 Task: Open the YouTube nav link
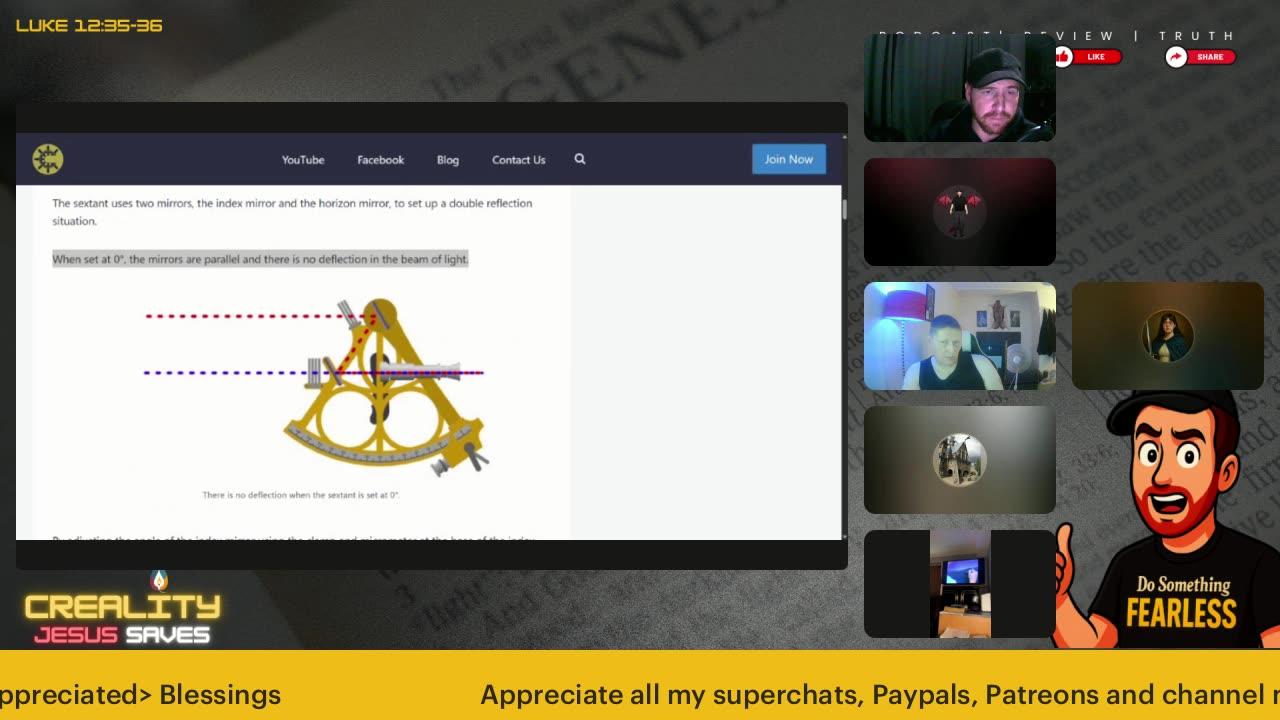303,160
